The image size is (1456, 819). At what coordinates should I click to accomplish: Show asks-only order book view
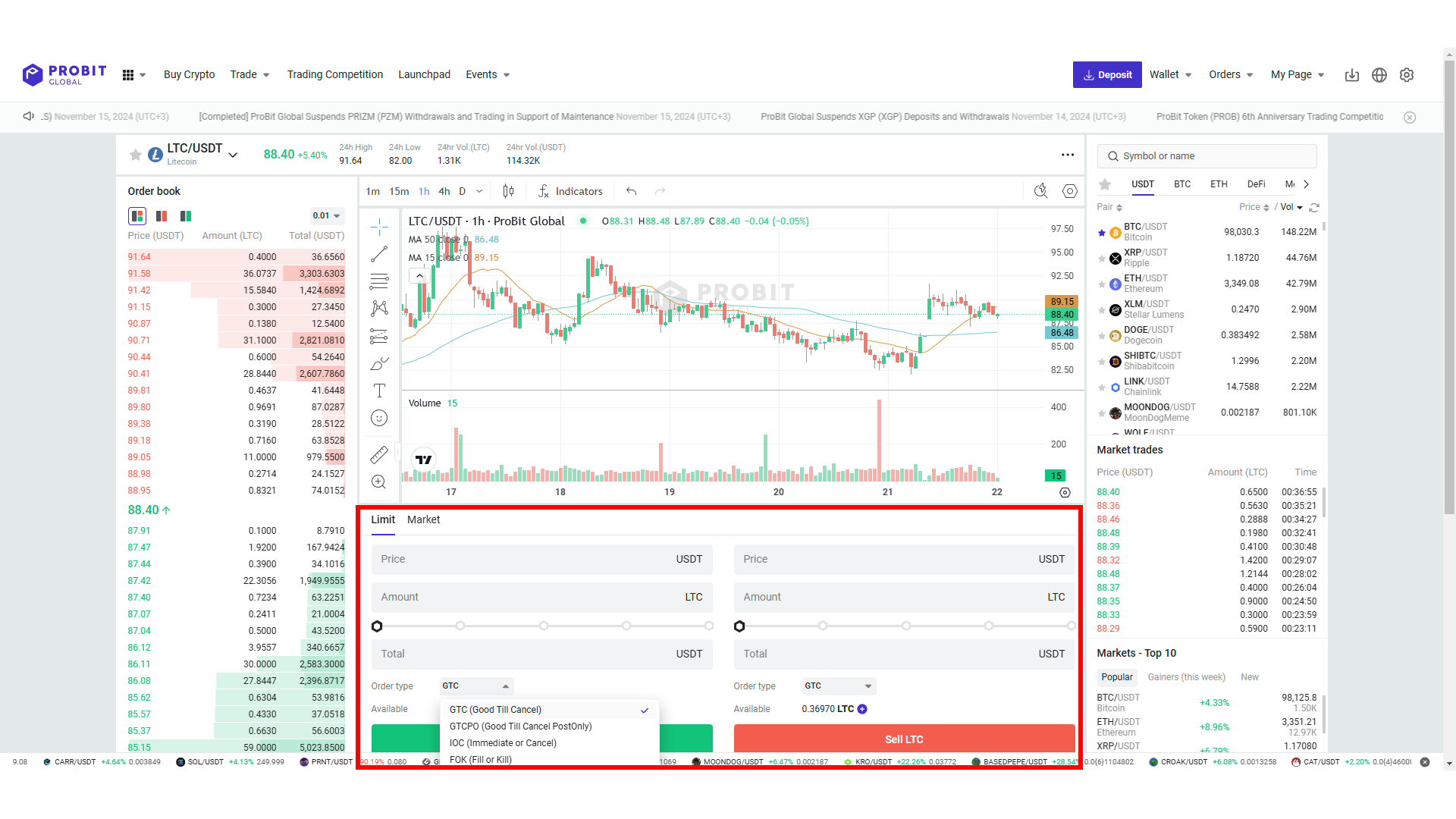click(162, 216)
